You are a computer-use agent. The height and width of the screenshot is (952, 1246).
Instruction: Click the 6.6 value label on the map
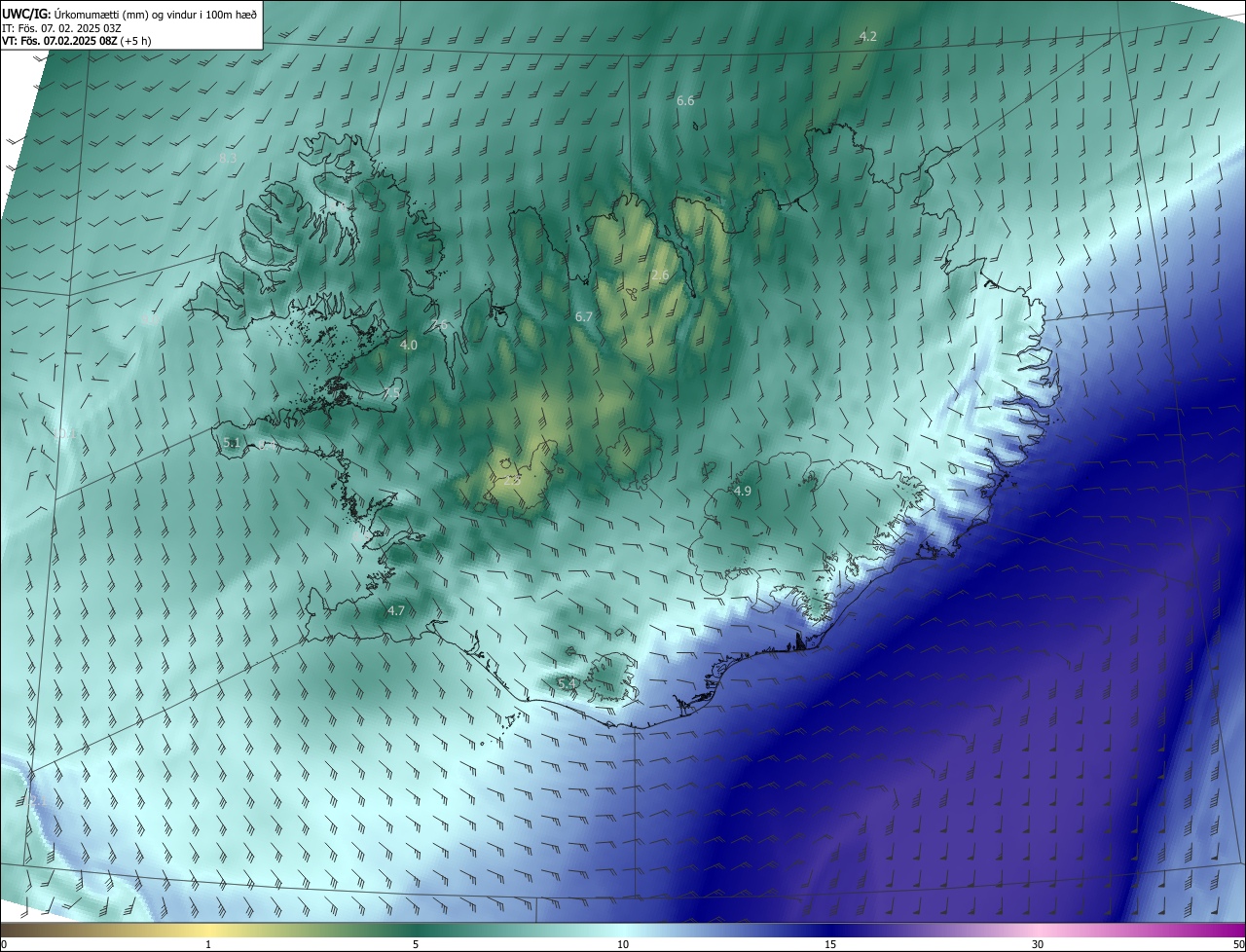point(685,101)
